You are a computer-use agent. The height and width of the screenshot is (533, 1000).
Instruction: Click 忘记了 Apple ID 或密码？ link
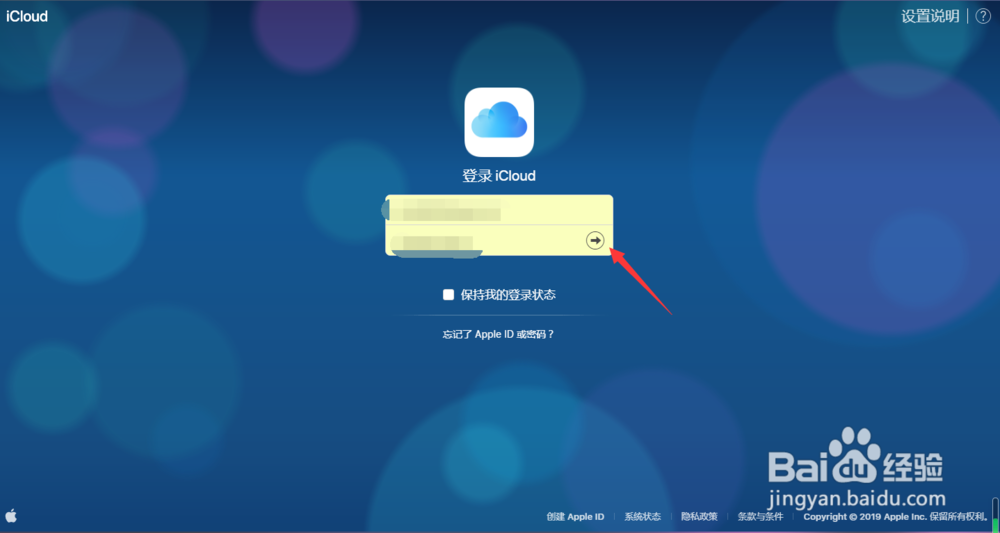point(499,334)
